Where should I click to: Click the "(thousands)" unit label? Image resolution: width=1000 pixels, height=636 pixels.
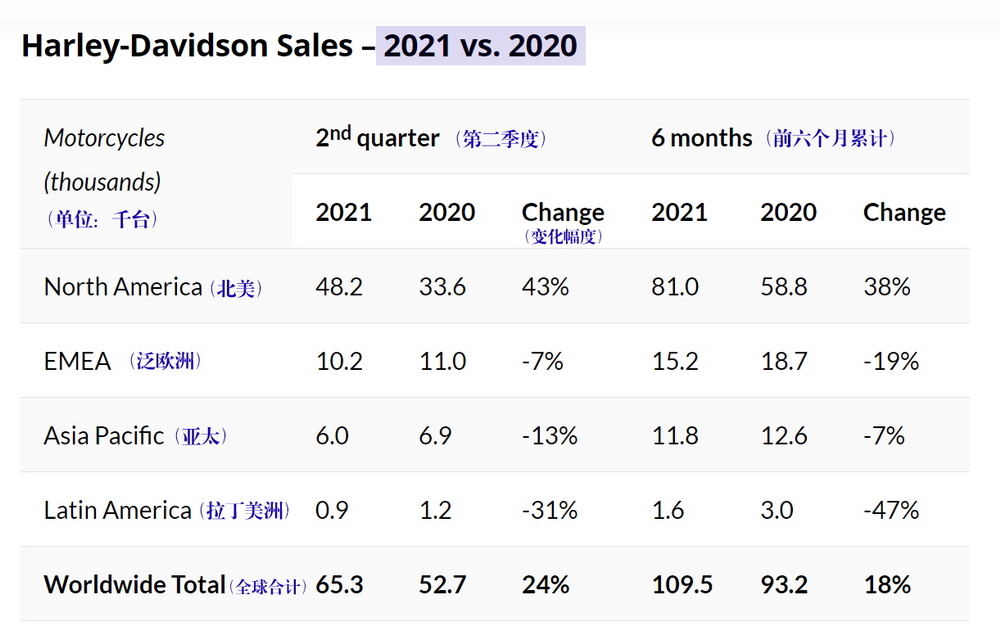(x=102, y=182)
